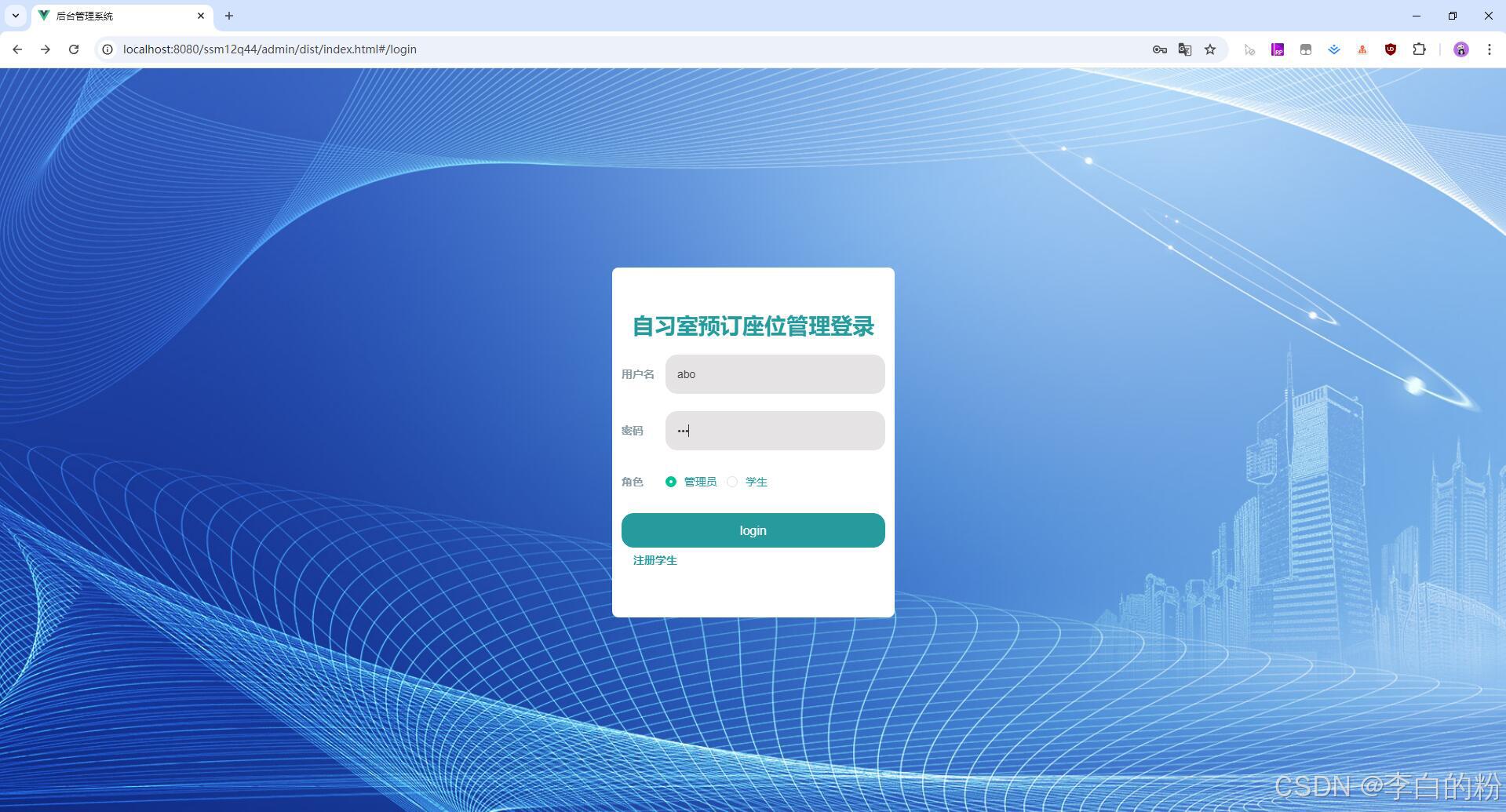Minimize the browser window
The height and width of the screenshot is (812, 1506).
(x=1417, y=16)
